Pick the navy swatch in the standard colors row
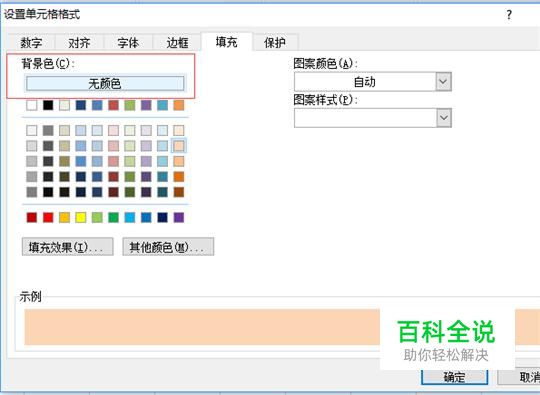 pyautogui.click(x=163, y=217)
